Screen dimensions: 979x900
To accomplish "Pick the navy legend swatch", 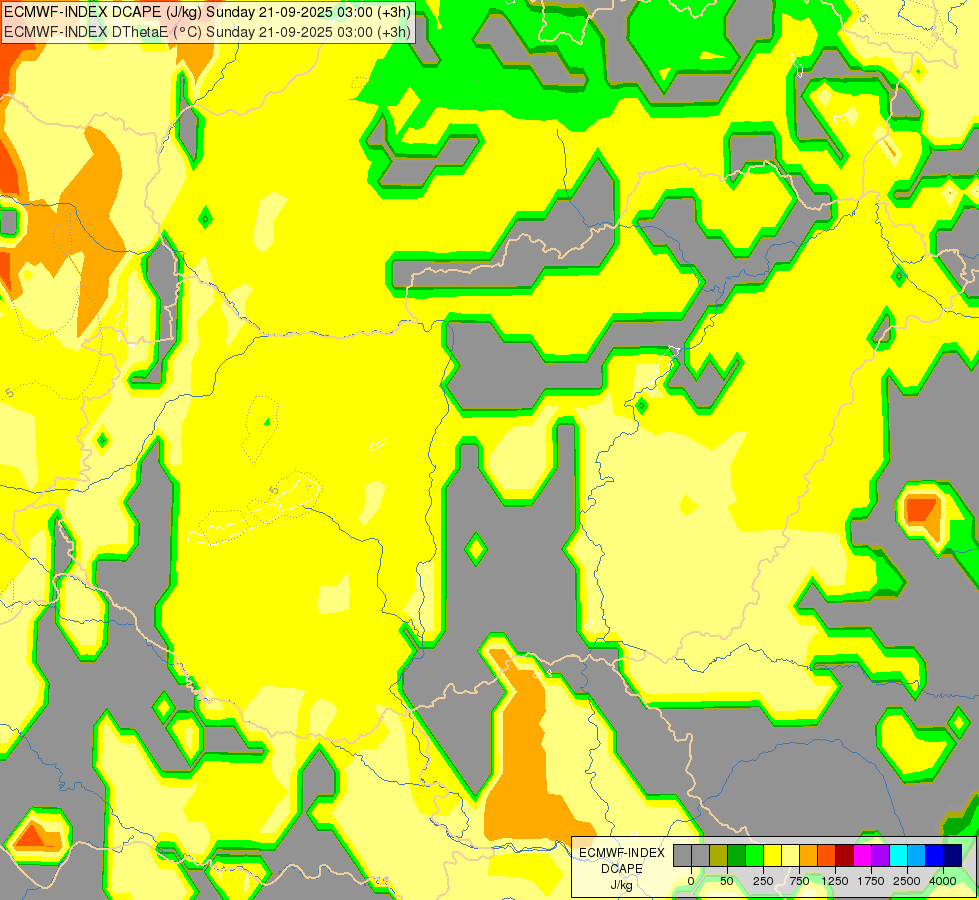I will 953,855.
